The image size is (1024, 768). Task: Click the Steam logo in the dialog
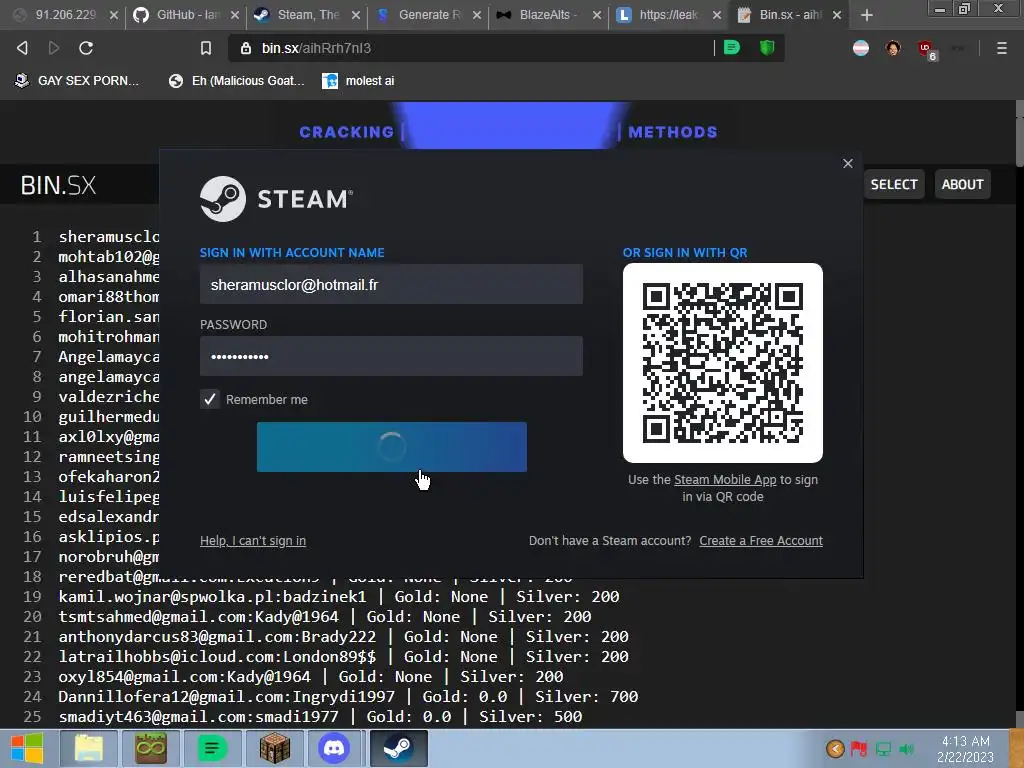coord(276,199)
